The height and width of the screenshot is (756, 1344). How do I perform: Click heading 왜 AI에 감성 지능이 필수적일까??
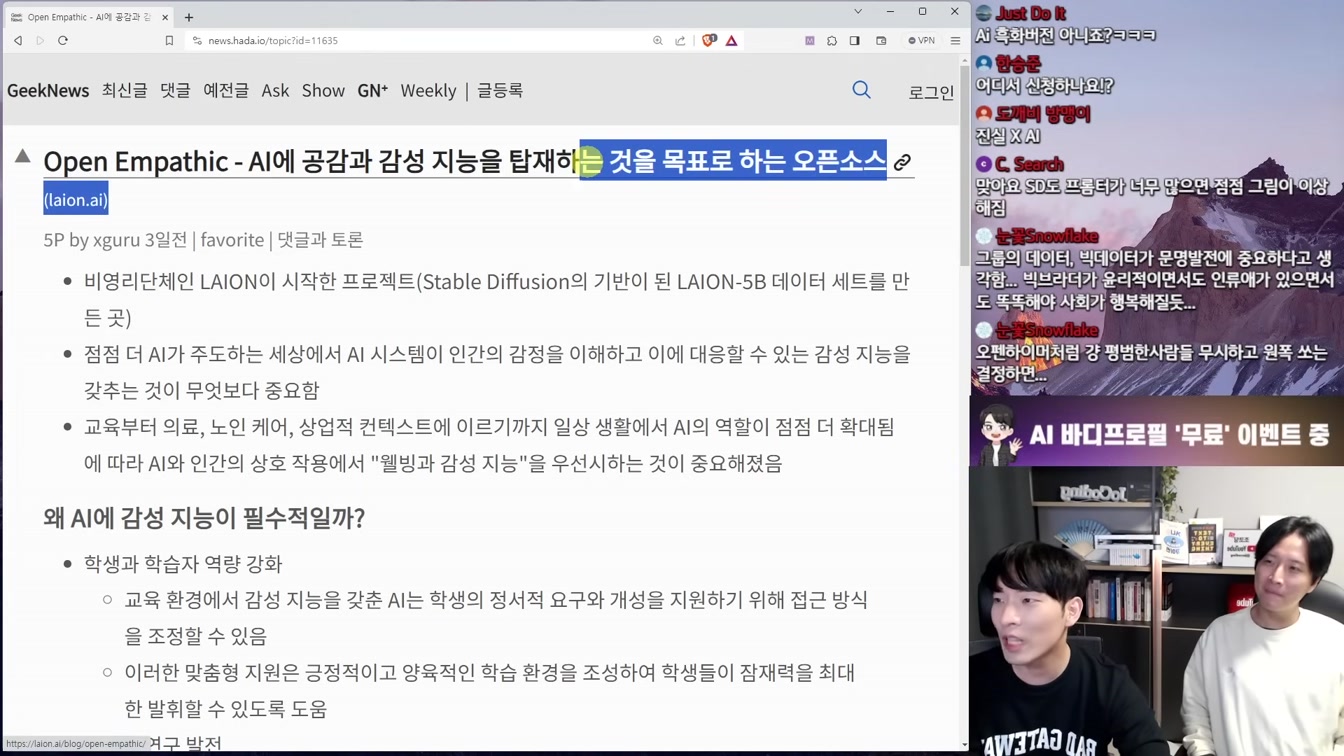[x=204, y=517]
